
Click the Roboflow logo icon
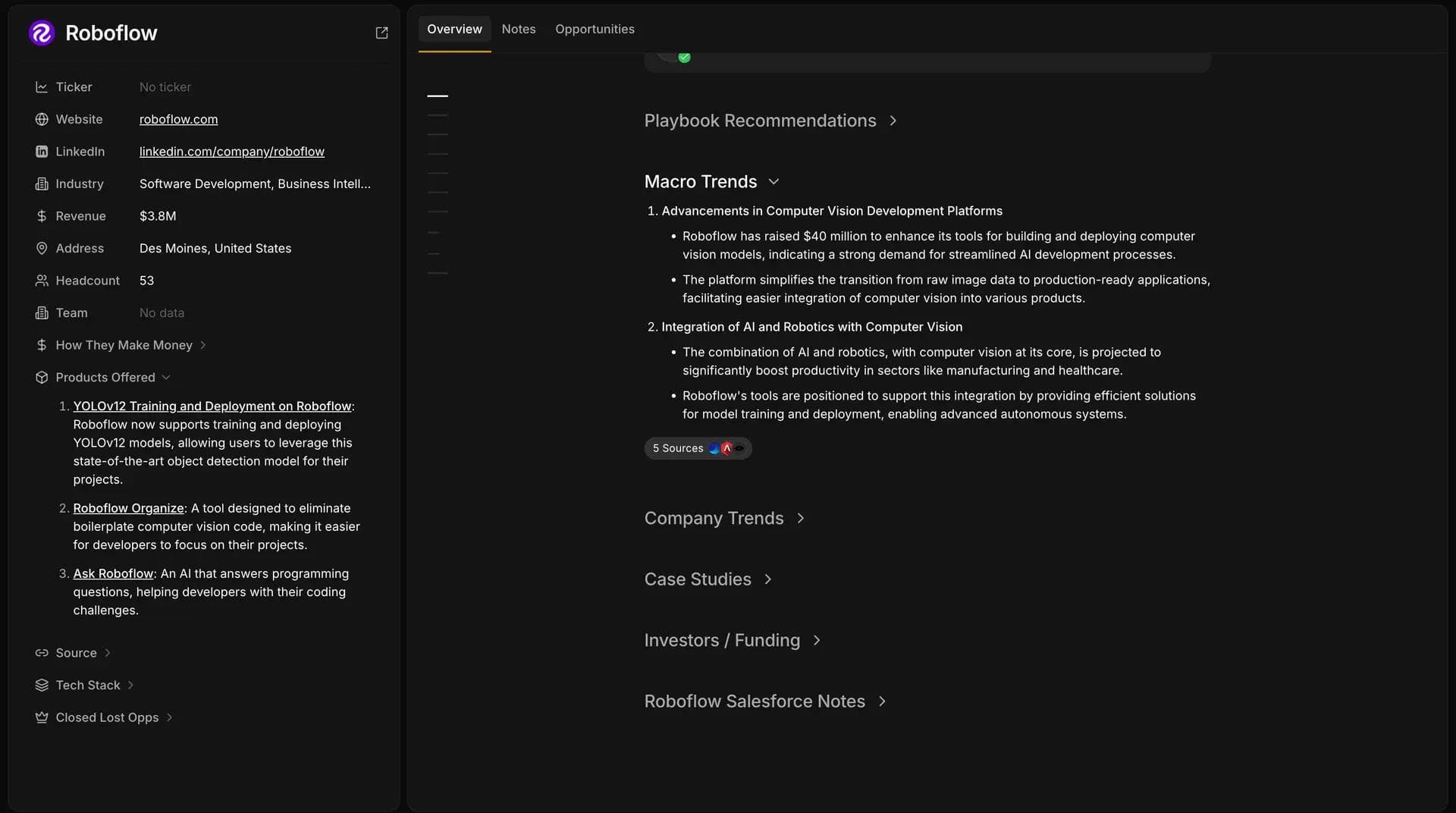[x=42, y=33]
